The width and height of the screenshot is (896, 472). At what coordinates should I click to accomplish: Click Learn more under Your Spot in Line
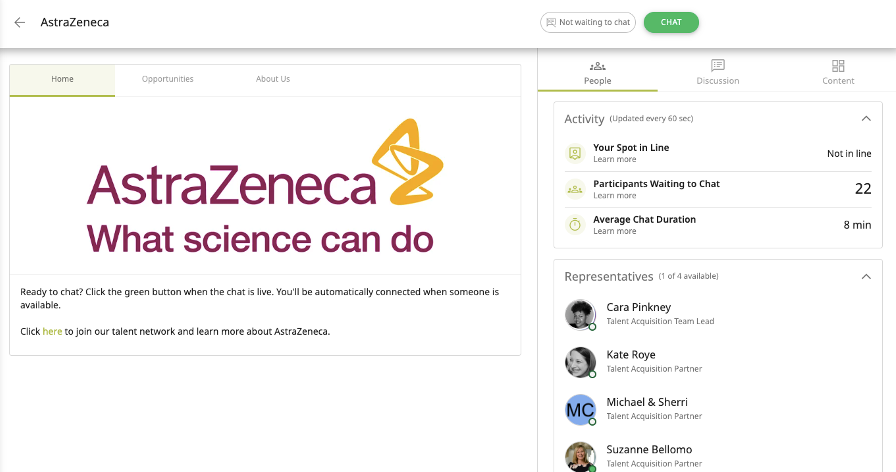point(614,160)
